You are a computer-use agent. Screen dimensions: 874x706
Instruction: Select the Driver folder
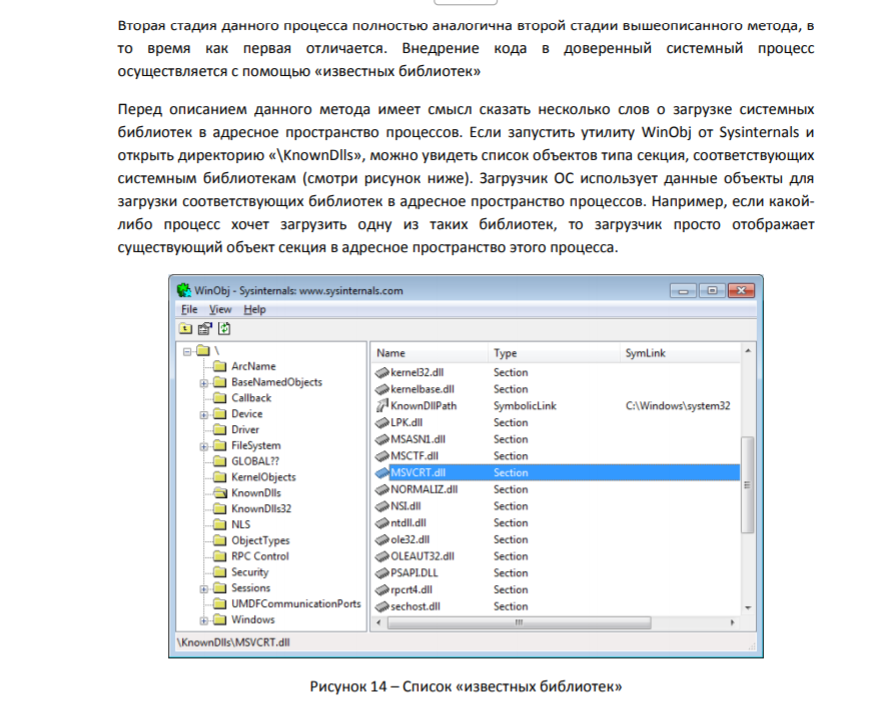[245, 430]
